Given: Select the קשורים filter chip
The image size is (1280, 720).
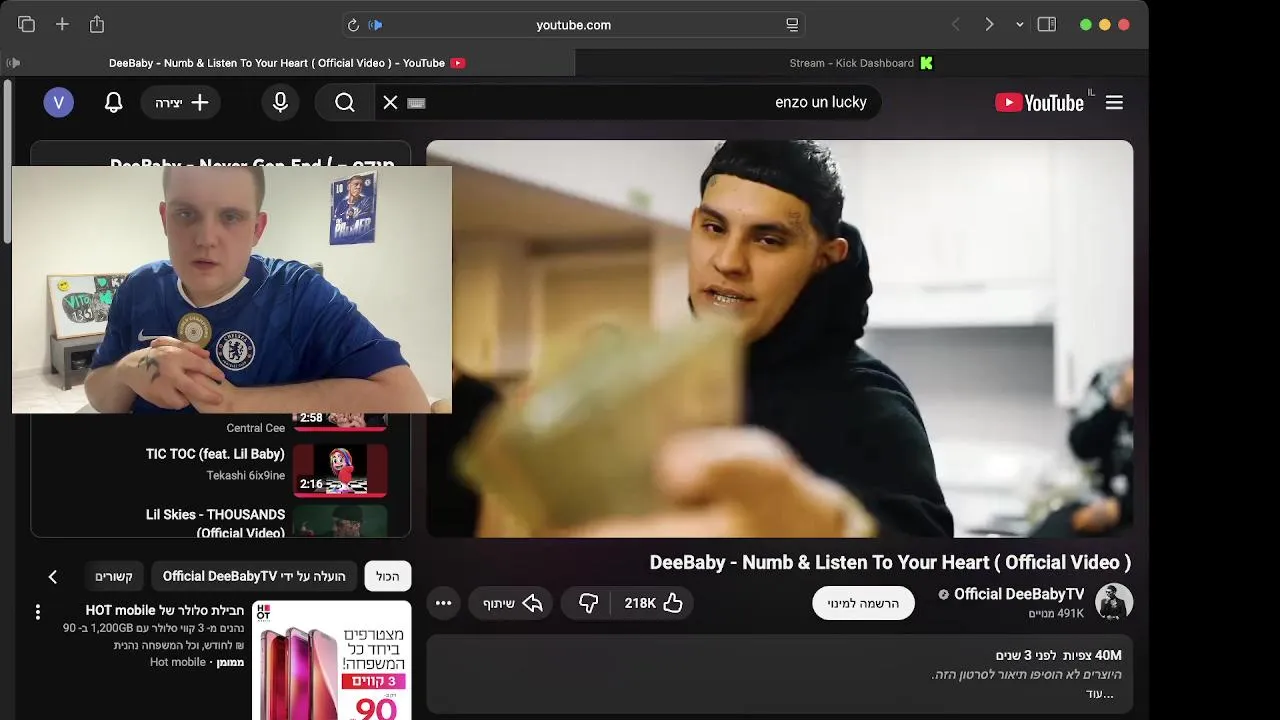Looking at the screenshot, I should coord(114,576).
